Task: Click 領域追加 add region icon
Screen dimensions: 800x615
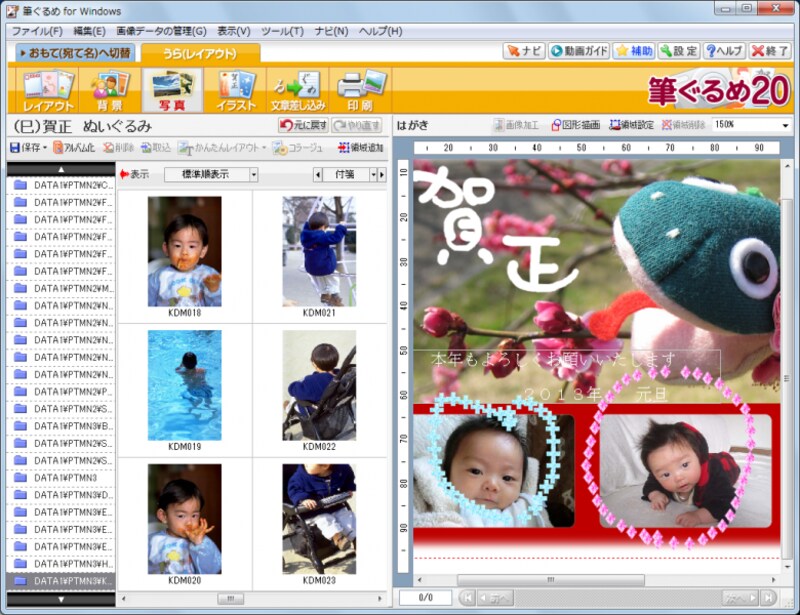Action: (360, 148)
